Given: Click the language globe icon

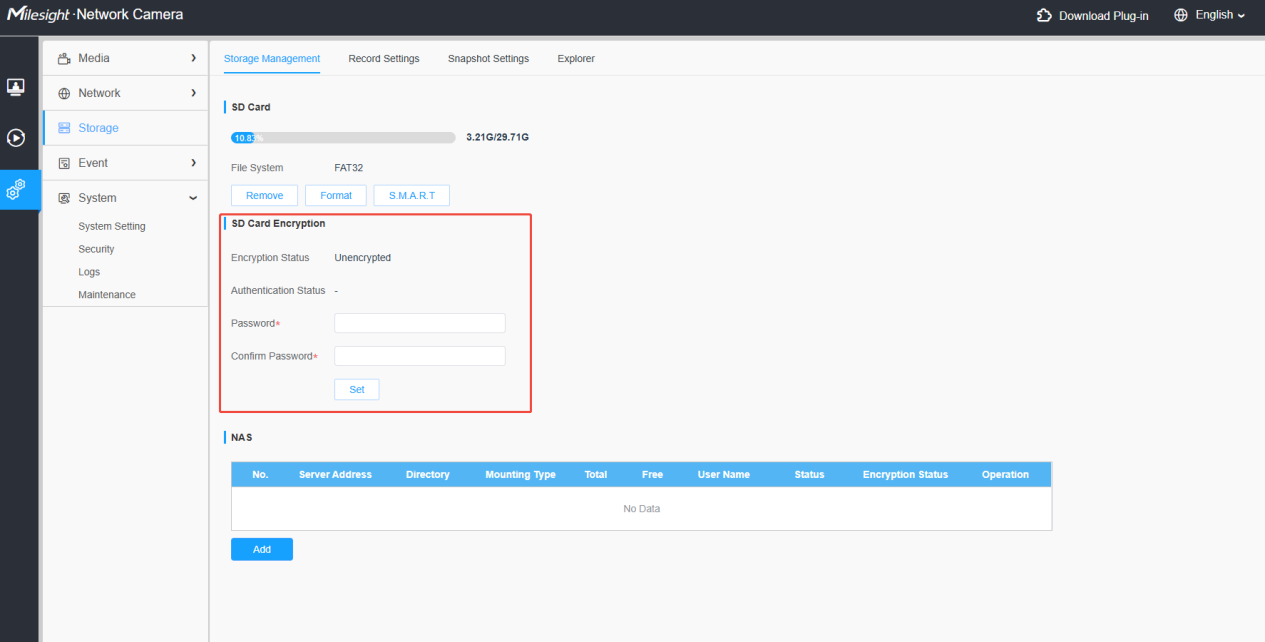Looking at the screenshot, I should click(1181, 16).
